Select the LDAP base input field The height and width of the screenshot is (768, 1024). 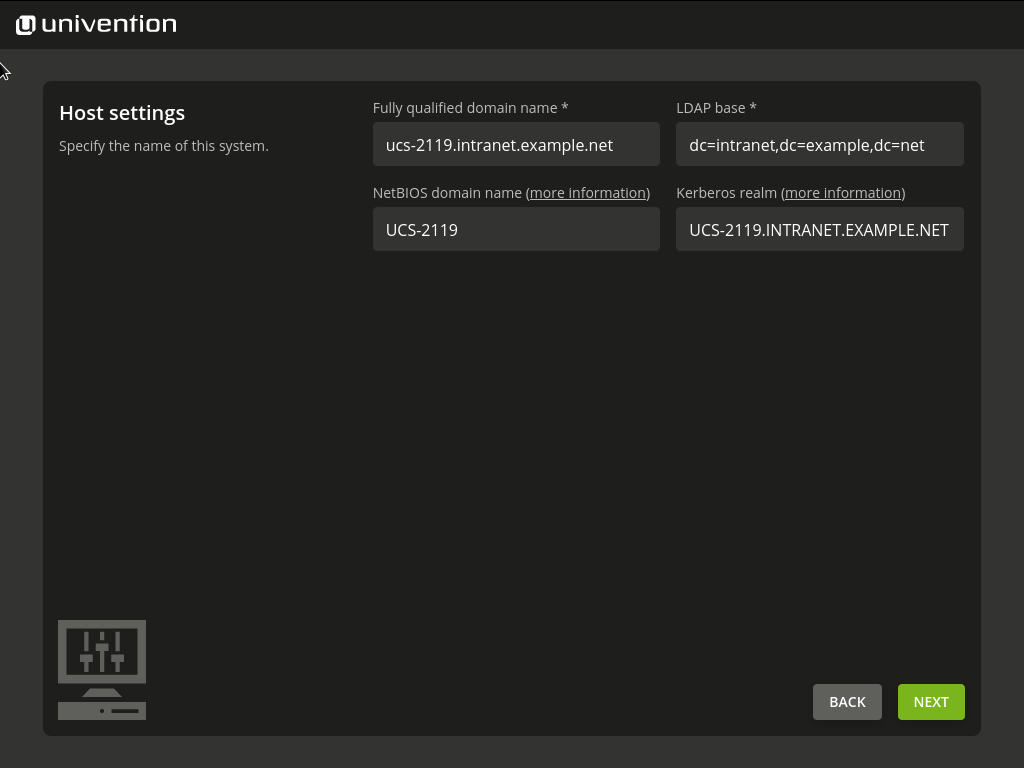click(819, 145)
